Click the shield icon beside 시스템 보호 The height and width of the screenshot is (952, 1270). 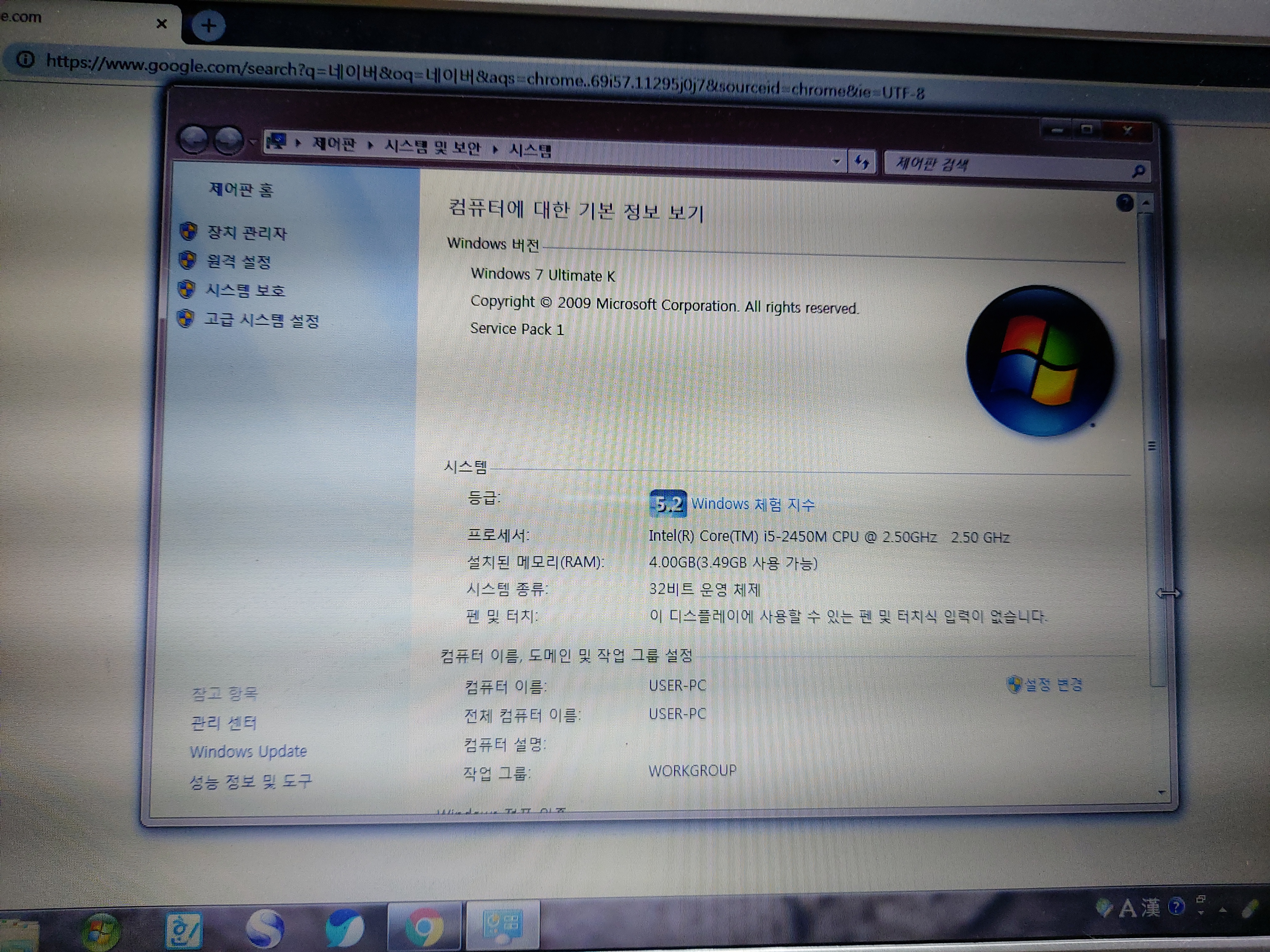(186, 289)
